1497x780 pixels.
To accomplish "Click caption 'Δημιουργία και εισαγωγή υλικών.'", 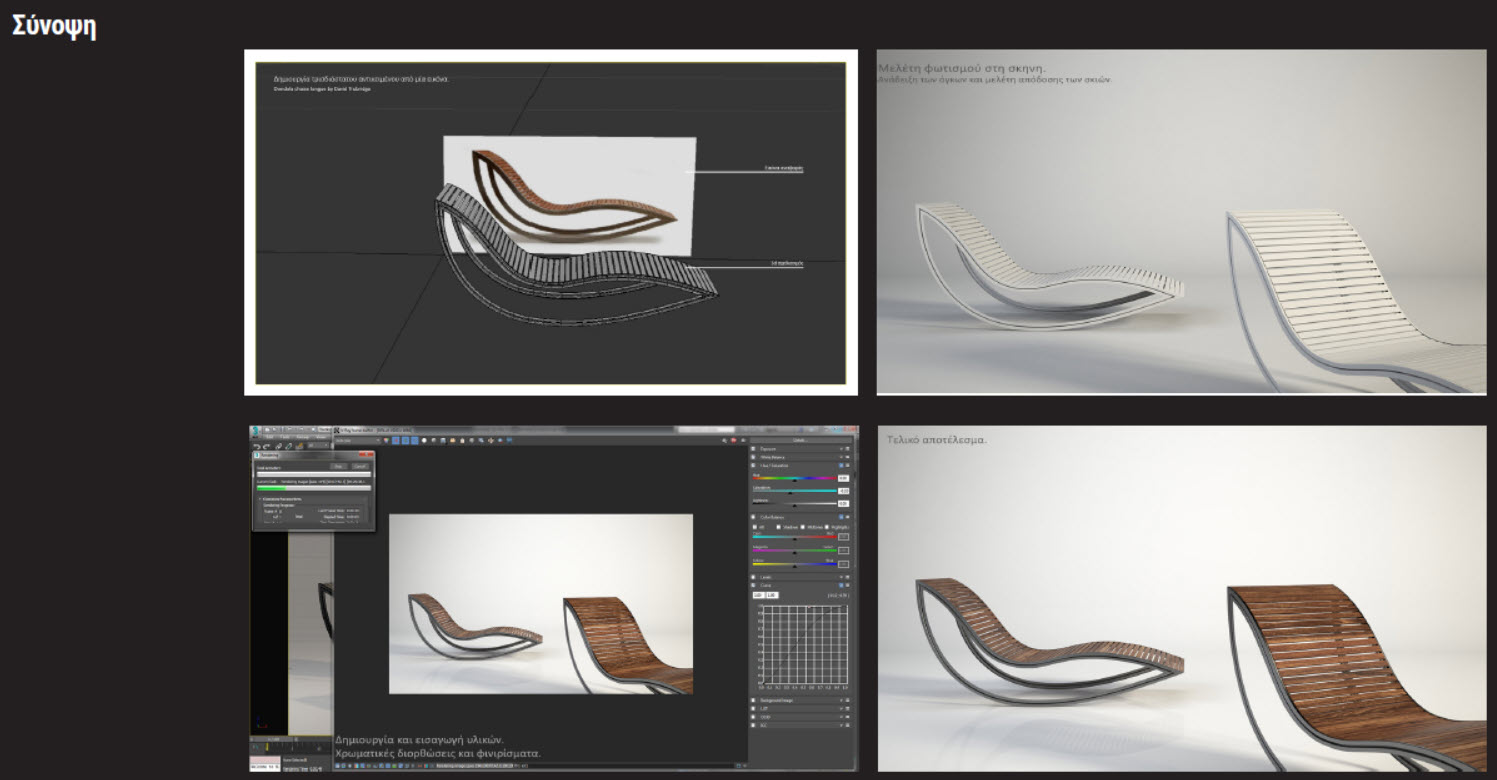I will pyautogui.click(x=419, y=739).
